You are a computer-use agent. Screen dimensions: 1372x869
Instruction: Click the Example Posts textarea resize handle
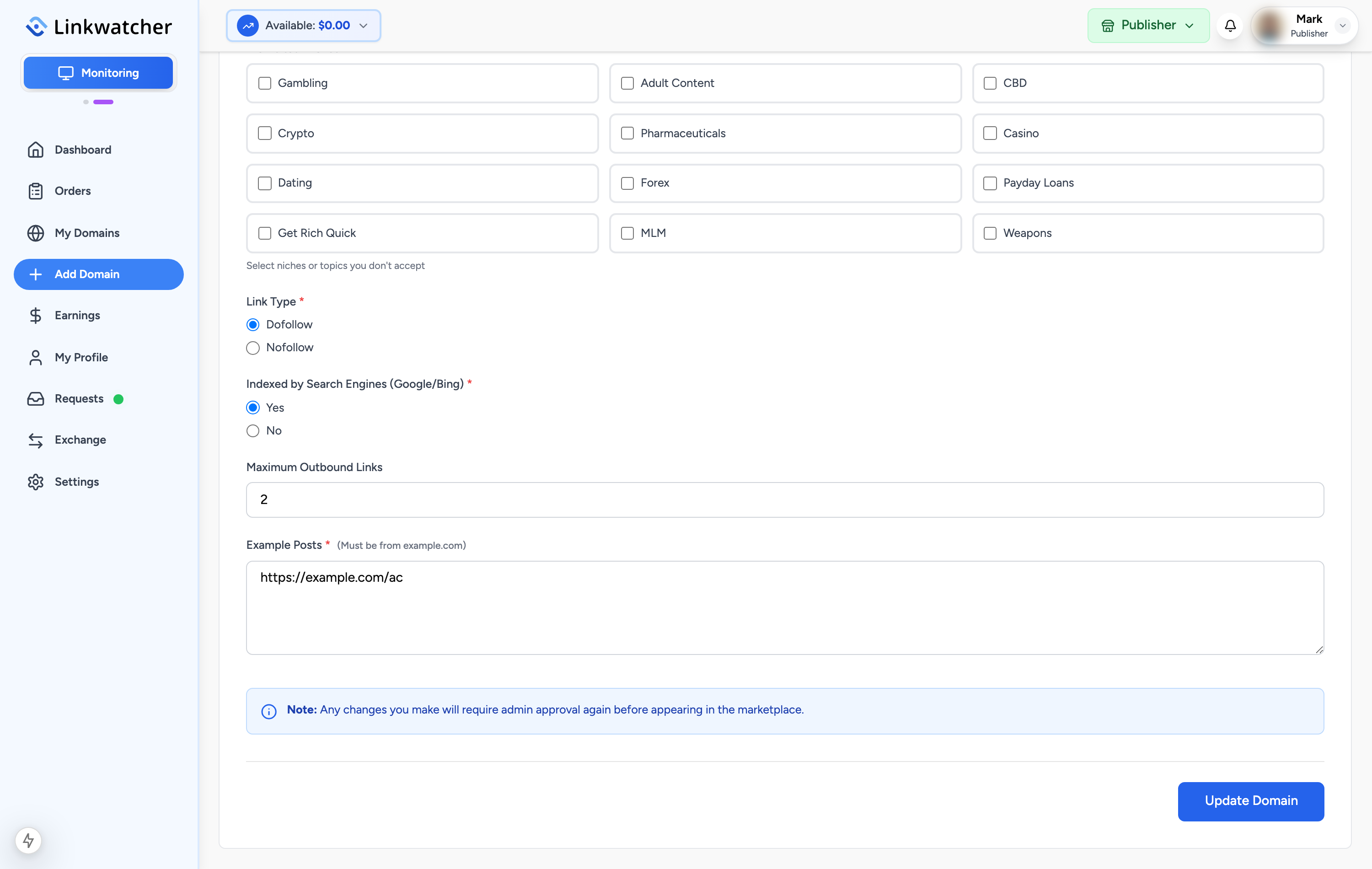click(x=1319, y=649)
